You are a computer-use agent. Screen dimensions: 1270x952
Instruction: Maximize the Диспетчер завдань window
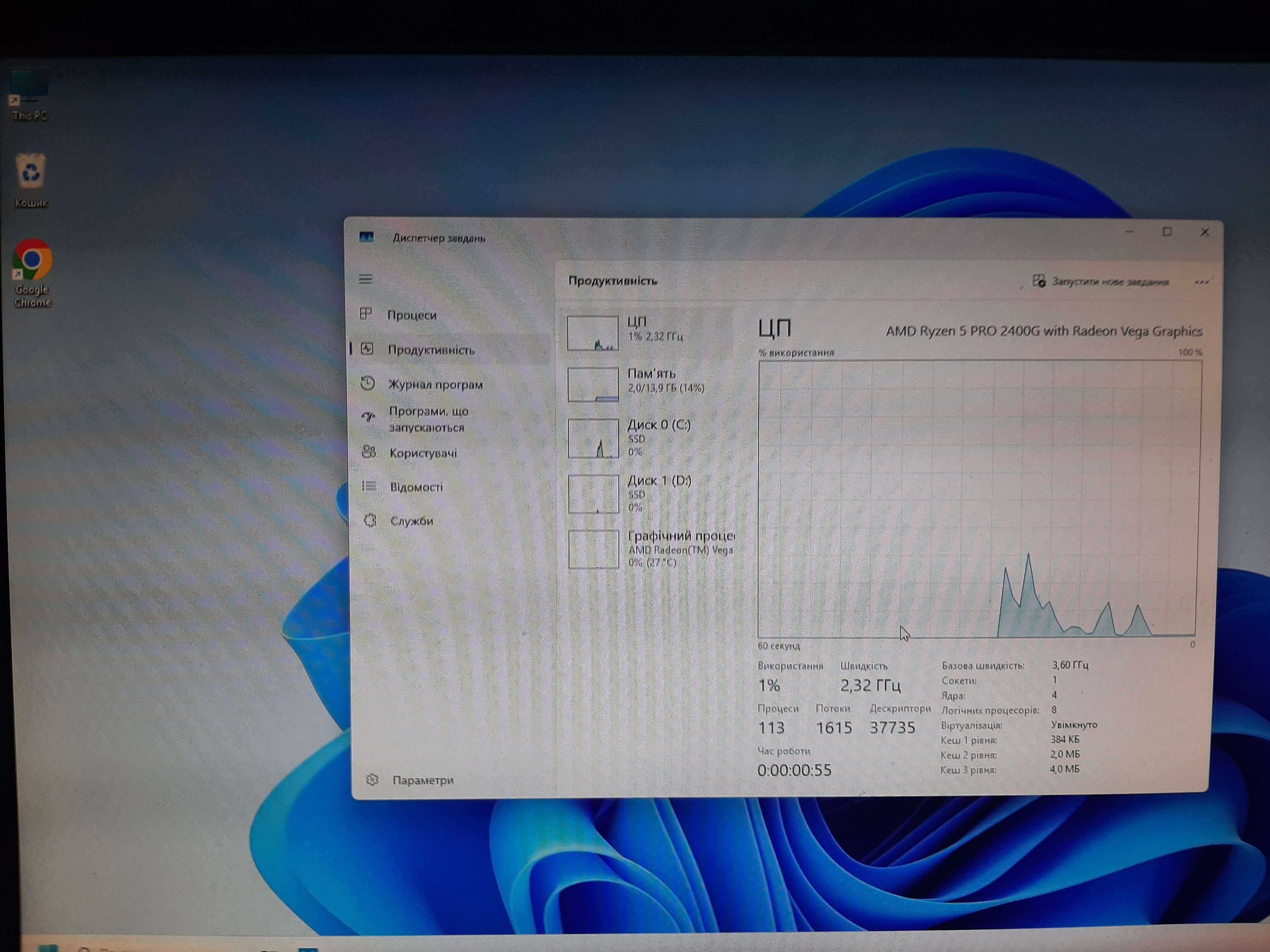(1167, 232)
